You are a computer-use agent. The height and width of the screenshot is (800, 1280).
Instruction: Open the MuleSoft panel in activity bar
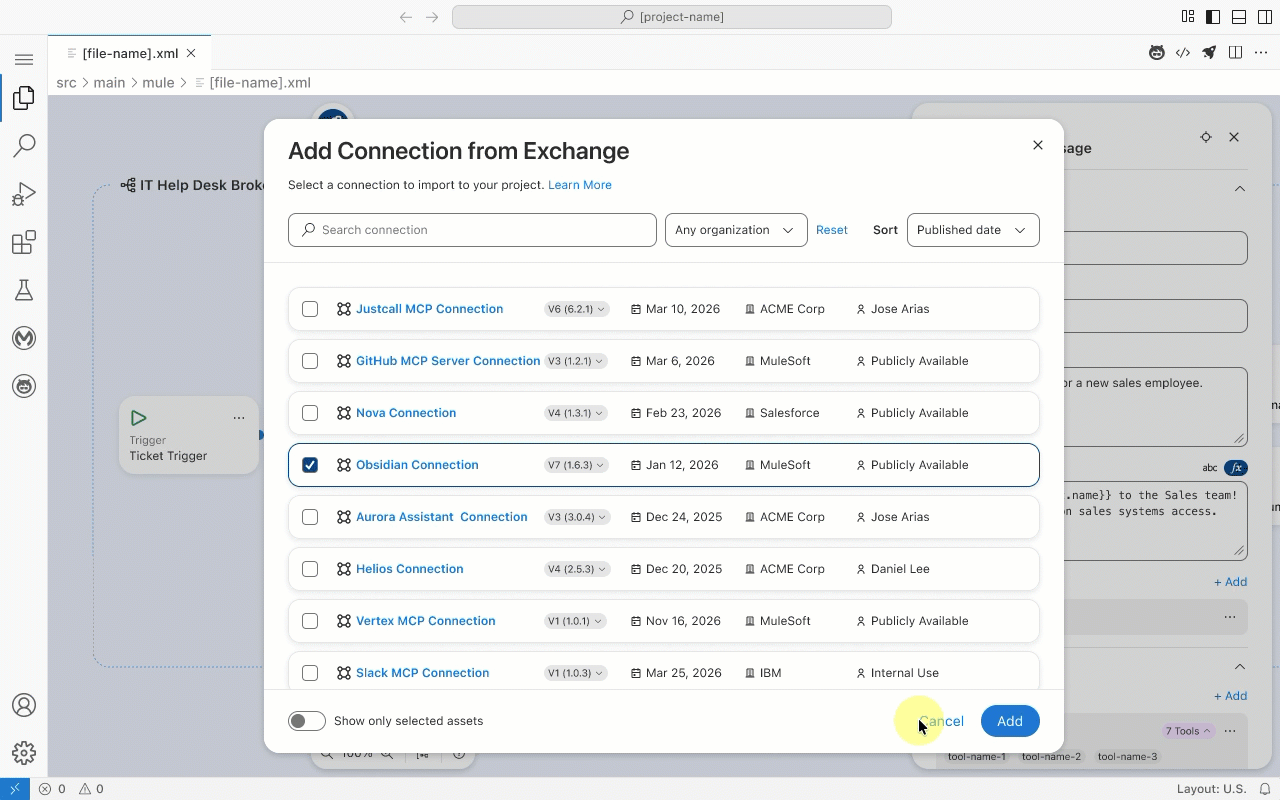coord(24,338)
